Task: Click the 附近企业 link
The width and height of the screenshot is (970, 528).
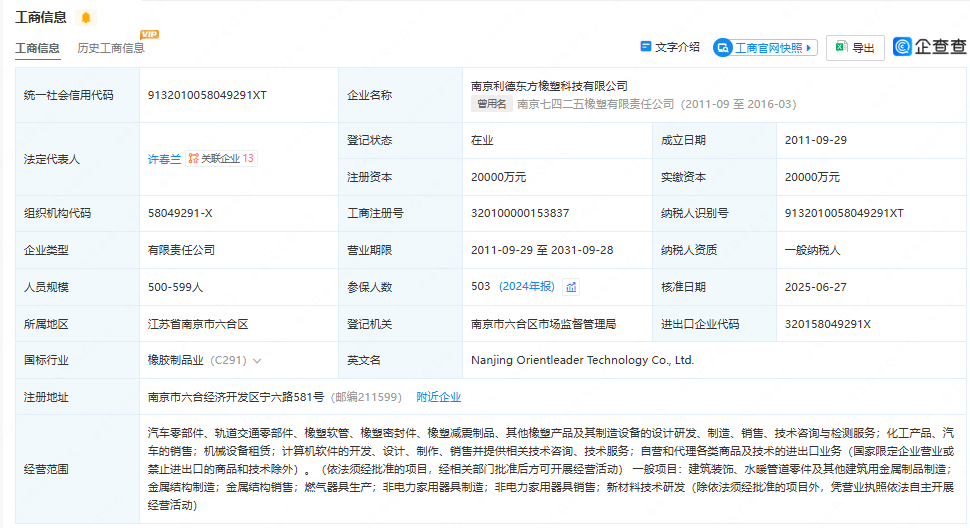Action: click(438, 397)
